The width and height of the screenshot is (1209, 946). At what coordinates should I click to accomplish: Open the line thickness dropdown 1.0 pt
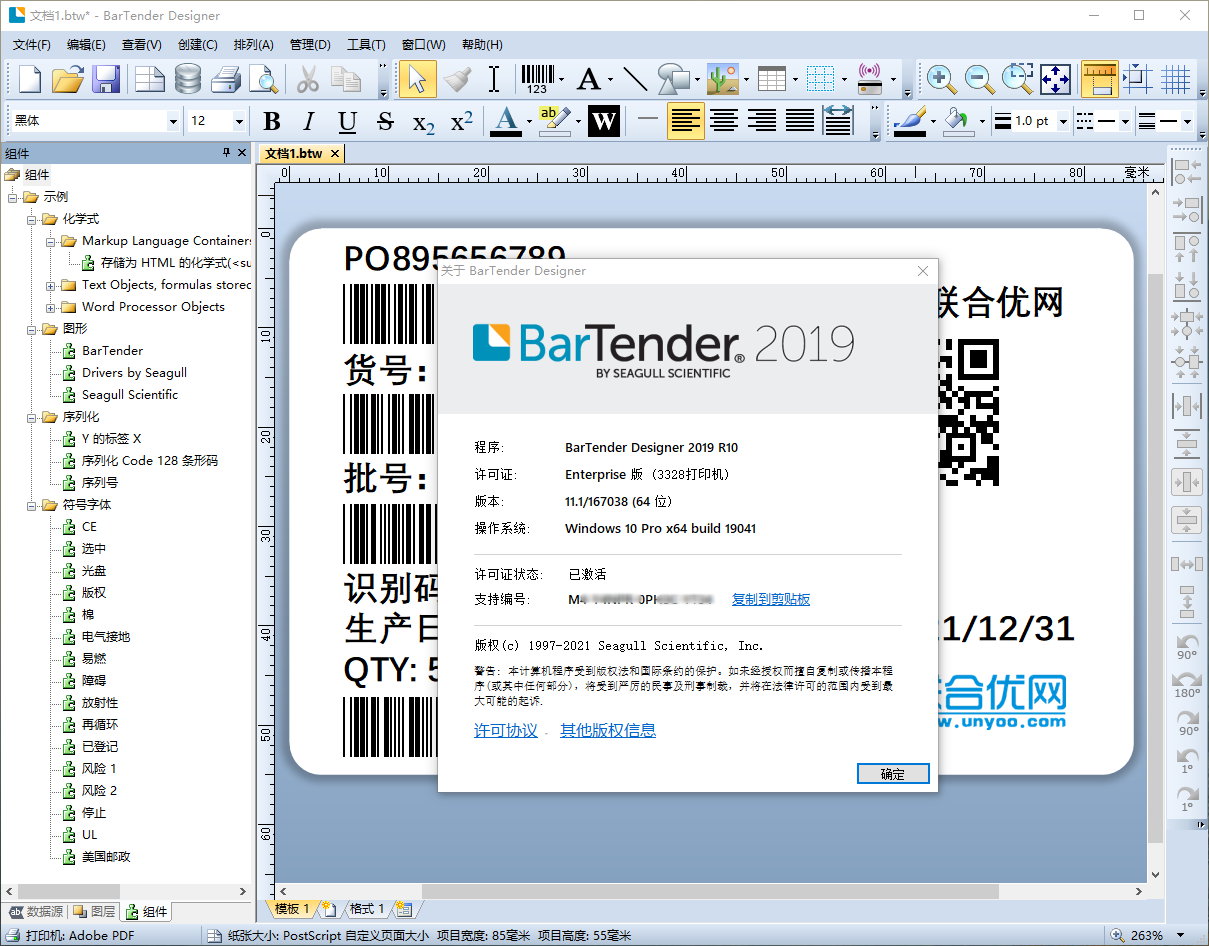(1063, 122)
